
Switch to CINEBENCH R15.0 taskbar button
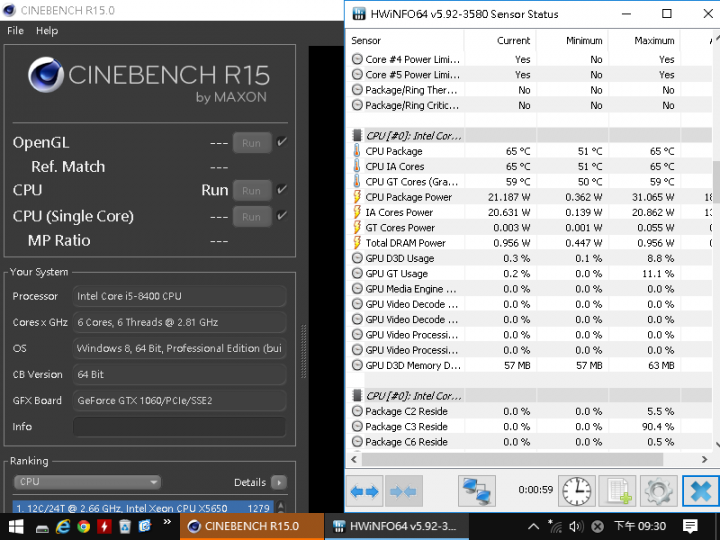(x=252, y=526)
